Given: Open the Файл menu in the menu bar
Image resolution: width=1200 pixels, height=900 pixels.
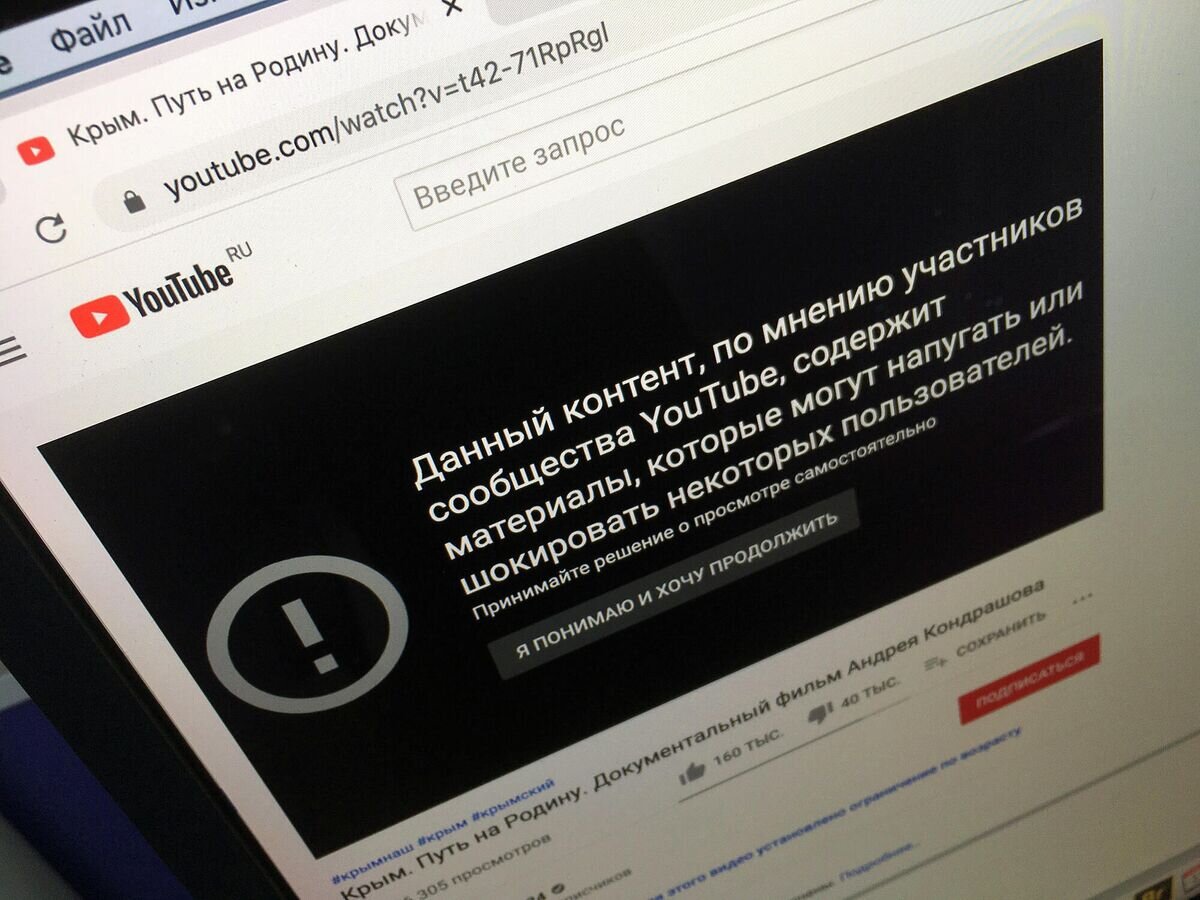Looking at the screenshot, I should (x=90, y=35).
